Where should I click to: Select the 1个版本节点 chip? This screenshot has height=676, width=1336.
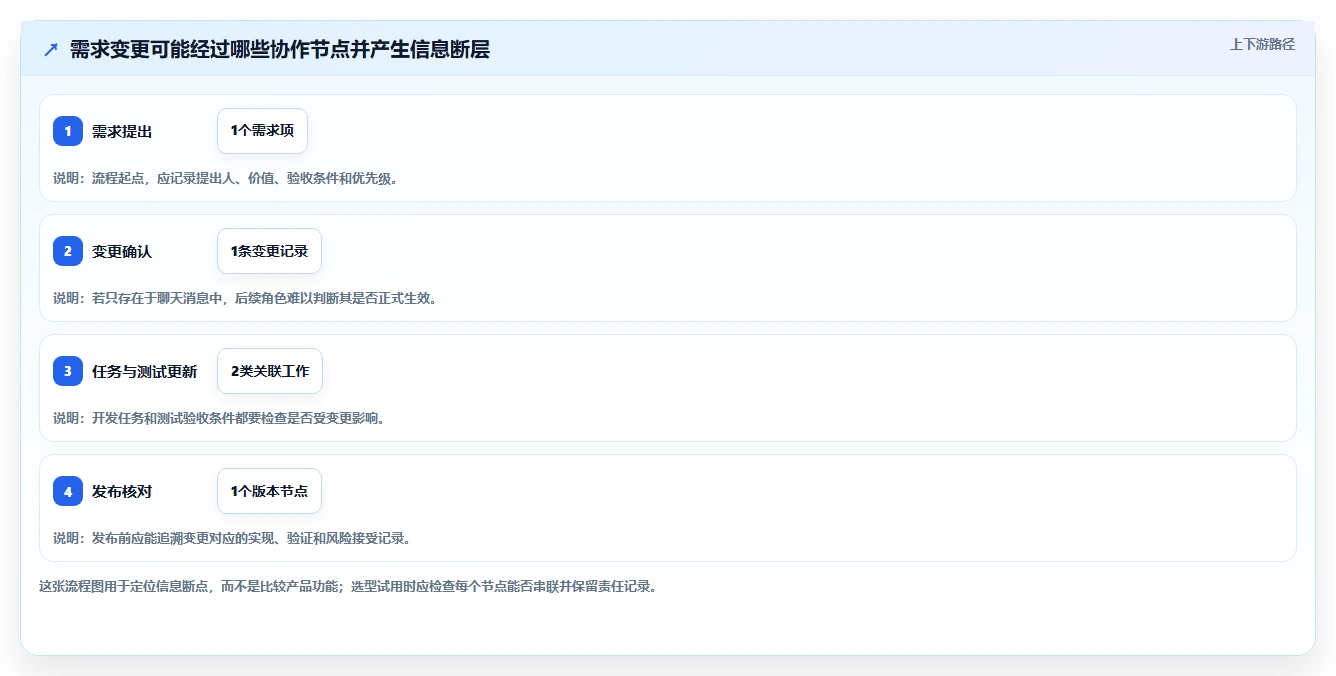tap(269, 491)
